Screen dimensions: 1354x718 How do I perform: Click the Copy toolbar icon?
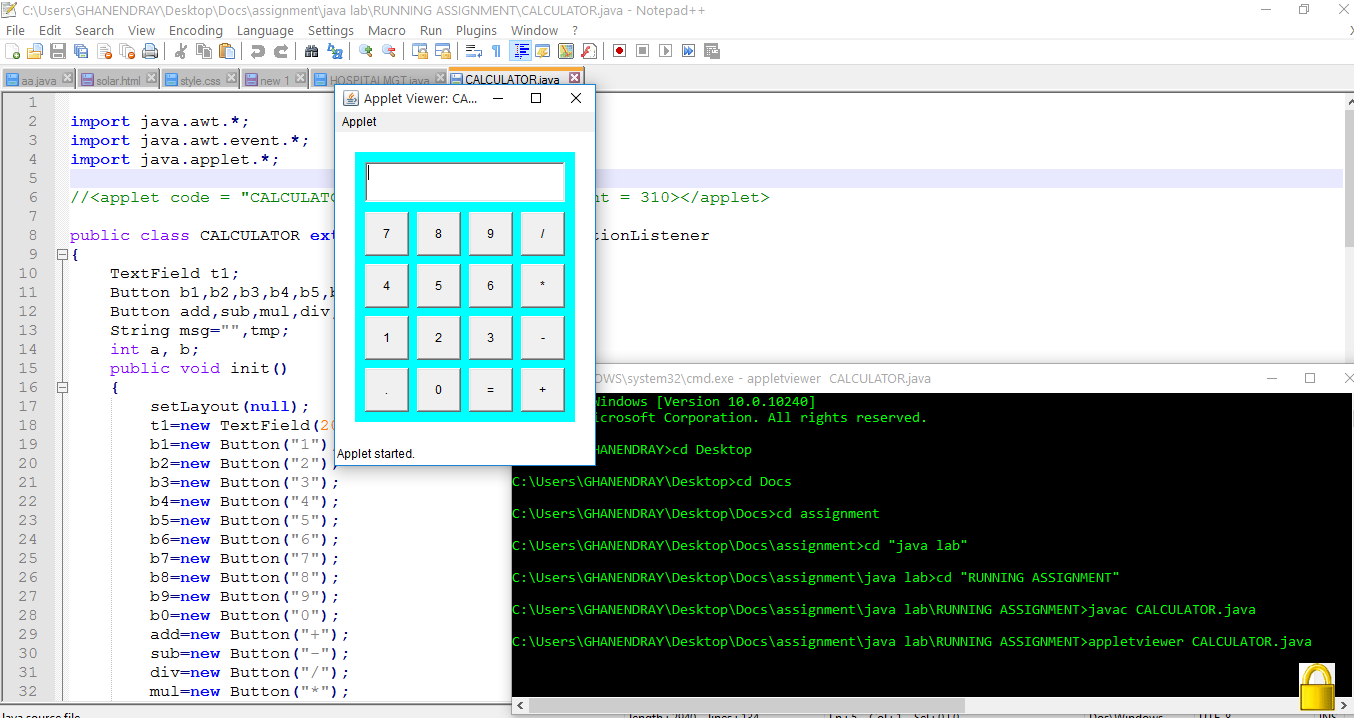[x=204, y=51]
